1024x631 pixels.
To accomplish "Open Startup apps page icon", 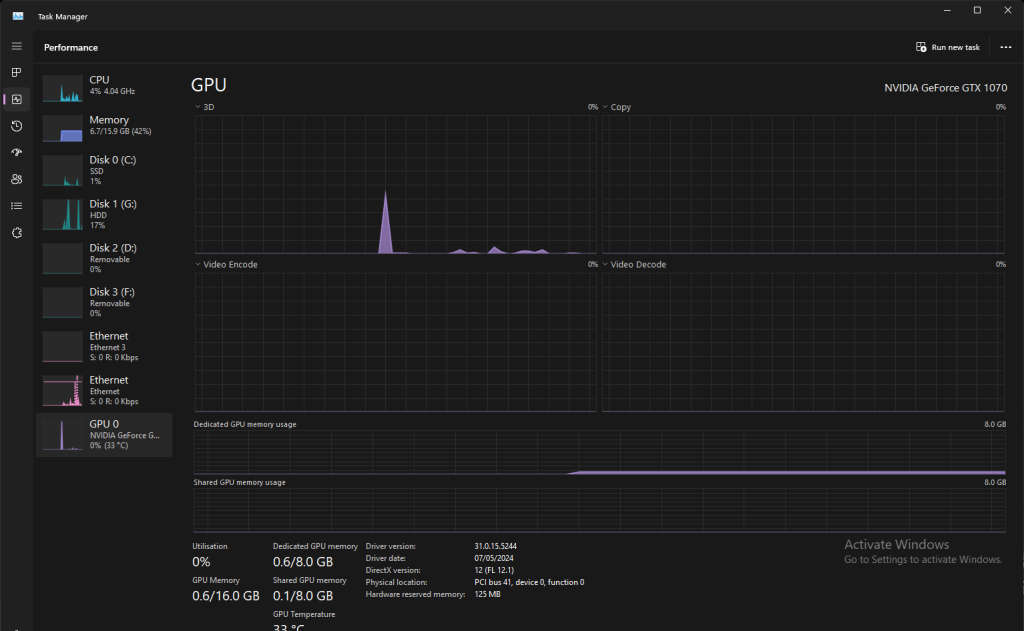I will (16, 152).
